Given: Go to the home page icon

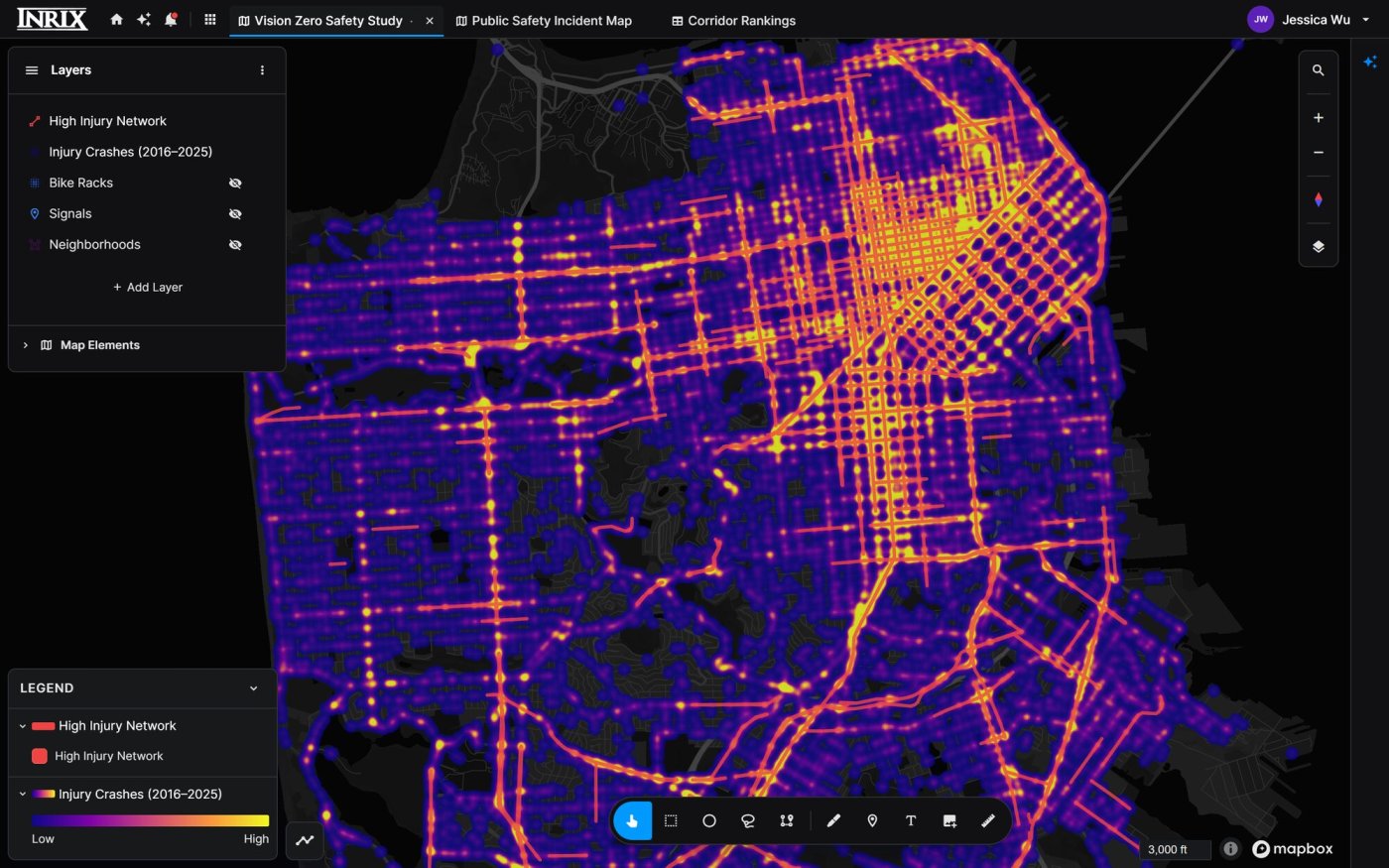Looking at the screenshot, I should (x=117, y=20).
